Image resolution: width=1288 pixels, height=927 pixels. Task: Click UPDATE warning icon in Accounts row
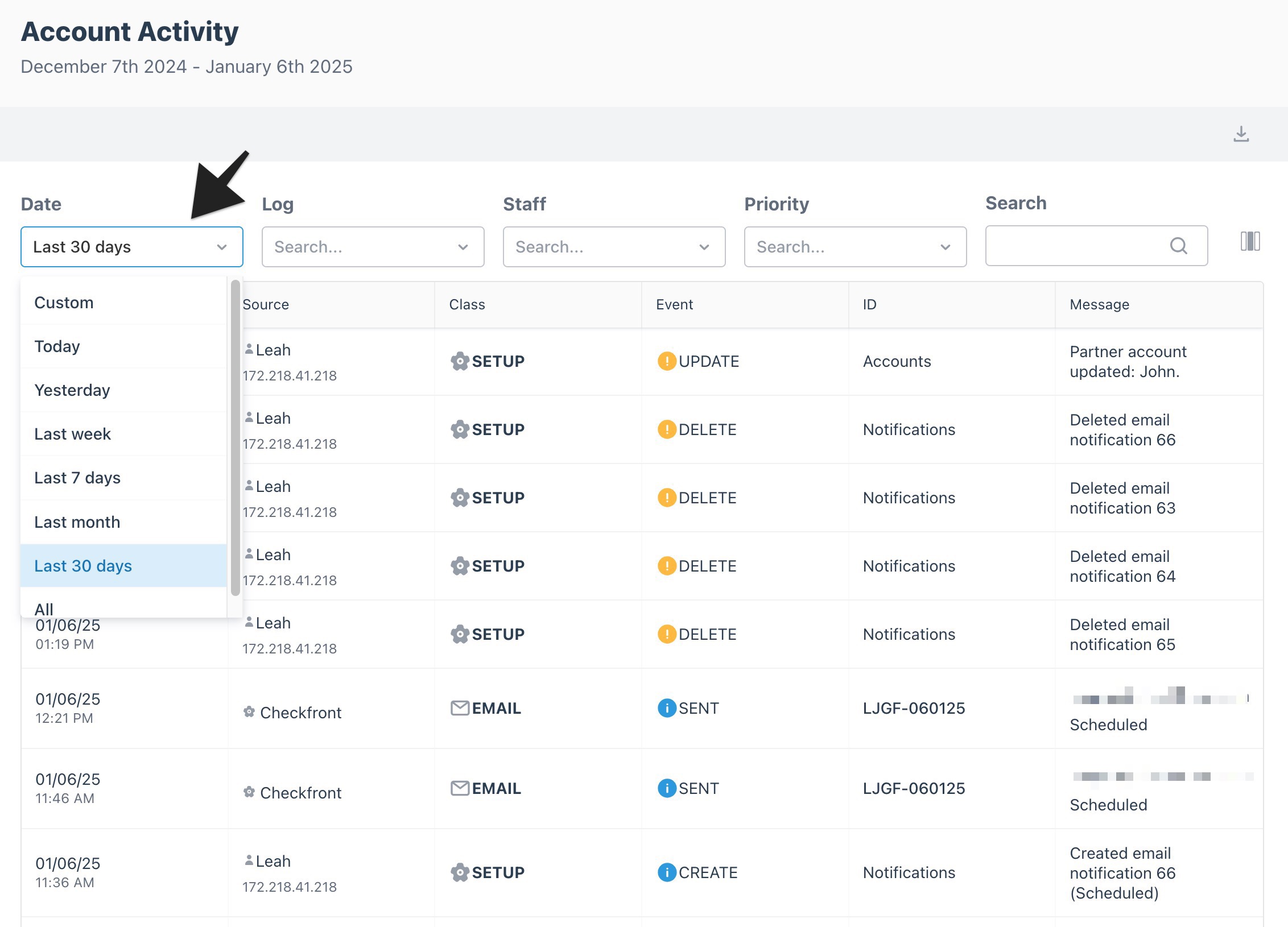(x=666, y=361)
